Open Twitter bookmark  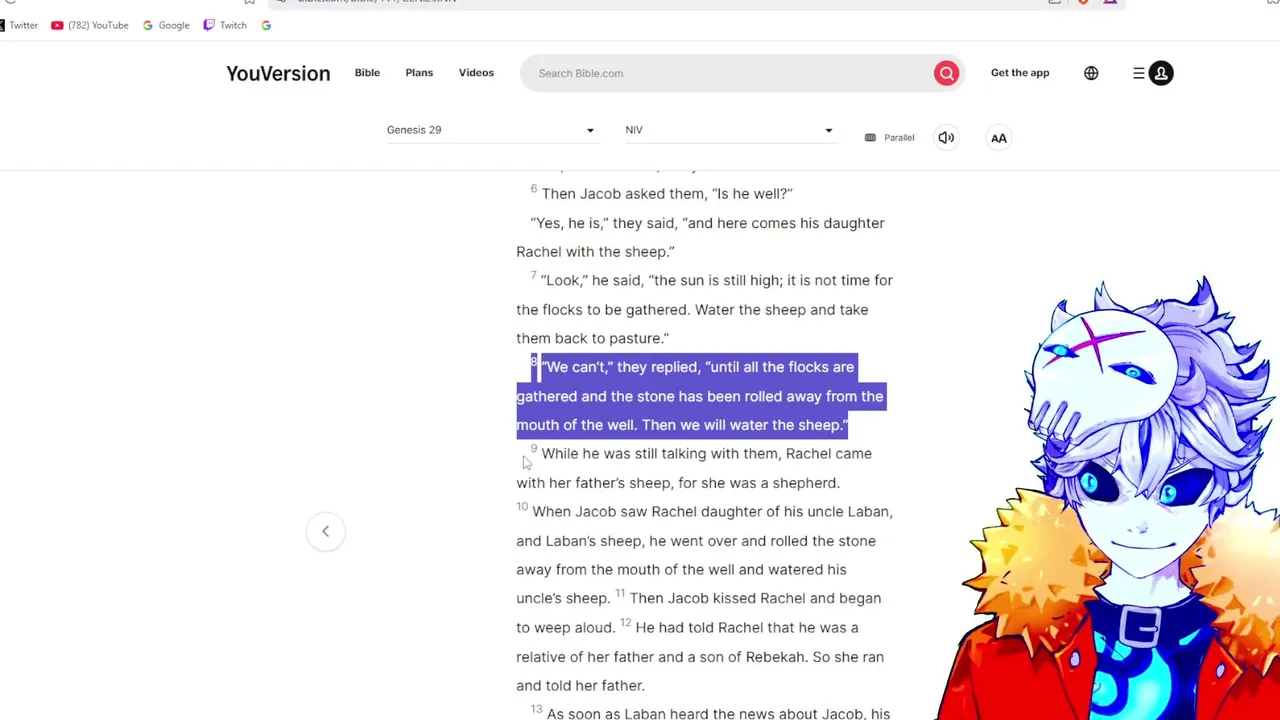[19, 25]
